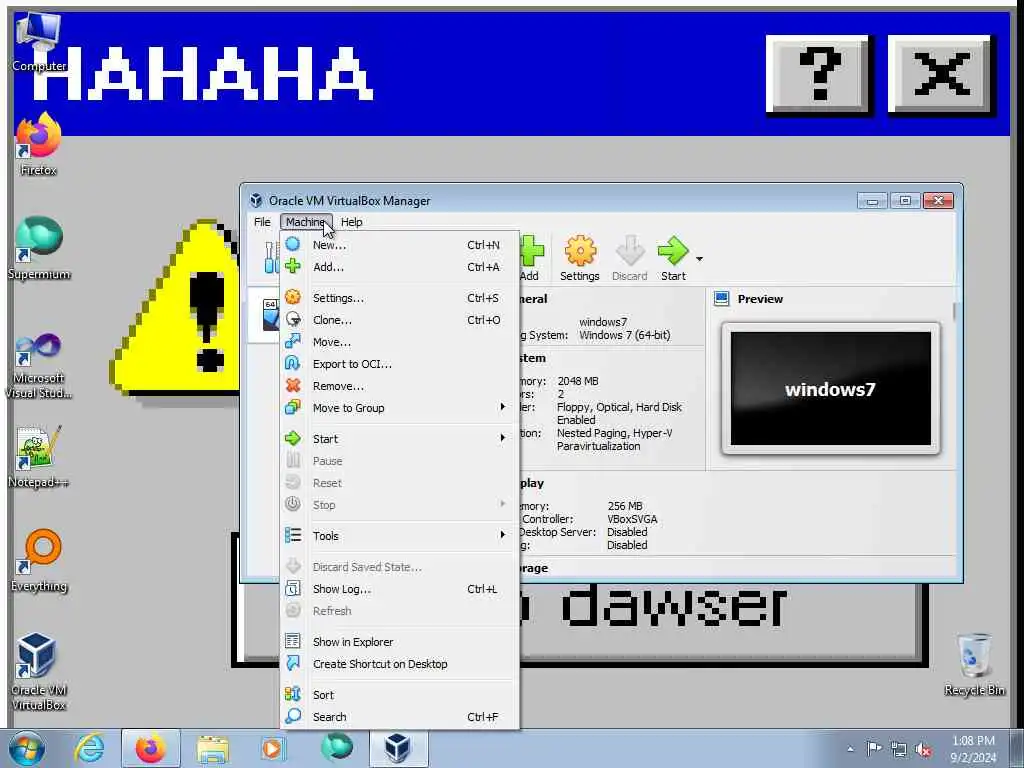The height and width of the screenshot is (768, 1024).
Task: Select the Recycle Bin desktop icon
Action: (x=974, y=664)
